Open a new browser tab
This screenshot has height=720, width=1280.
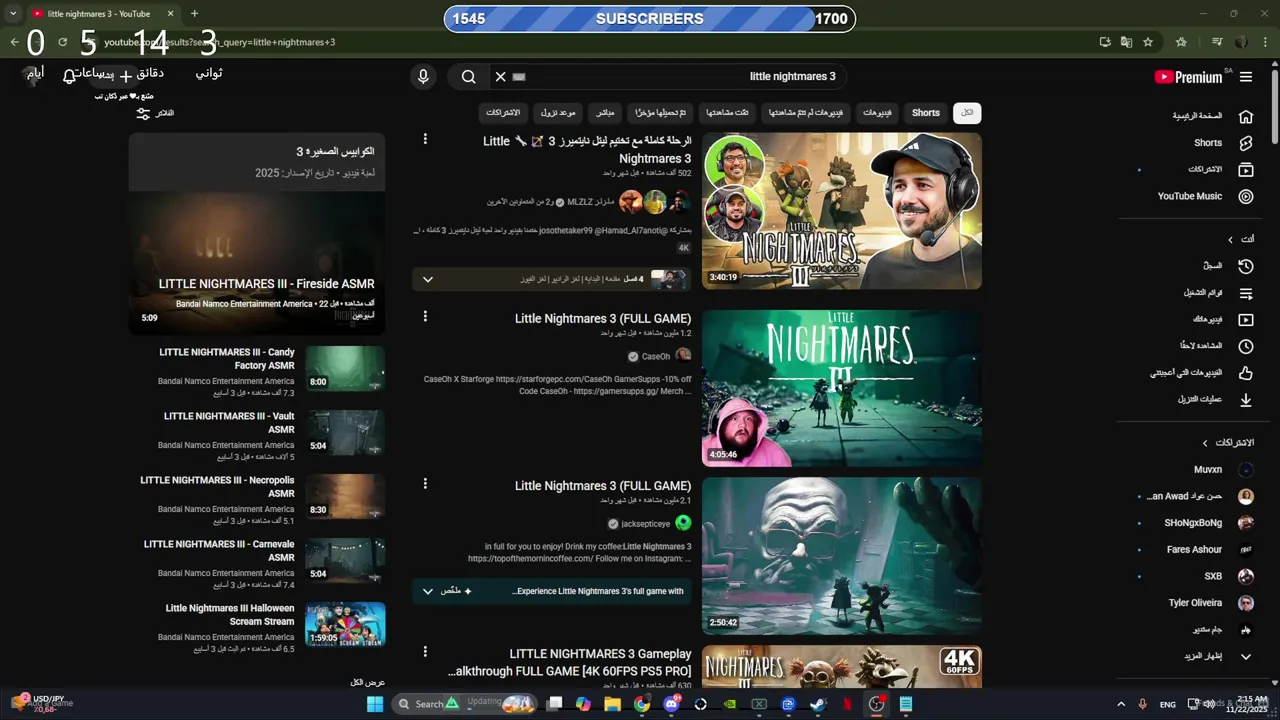pyautogui.click(x=194, y=14)
